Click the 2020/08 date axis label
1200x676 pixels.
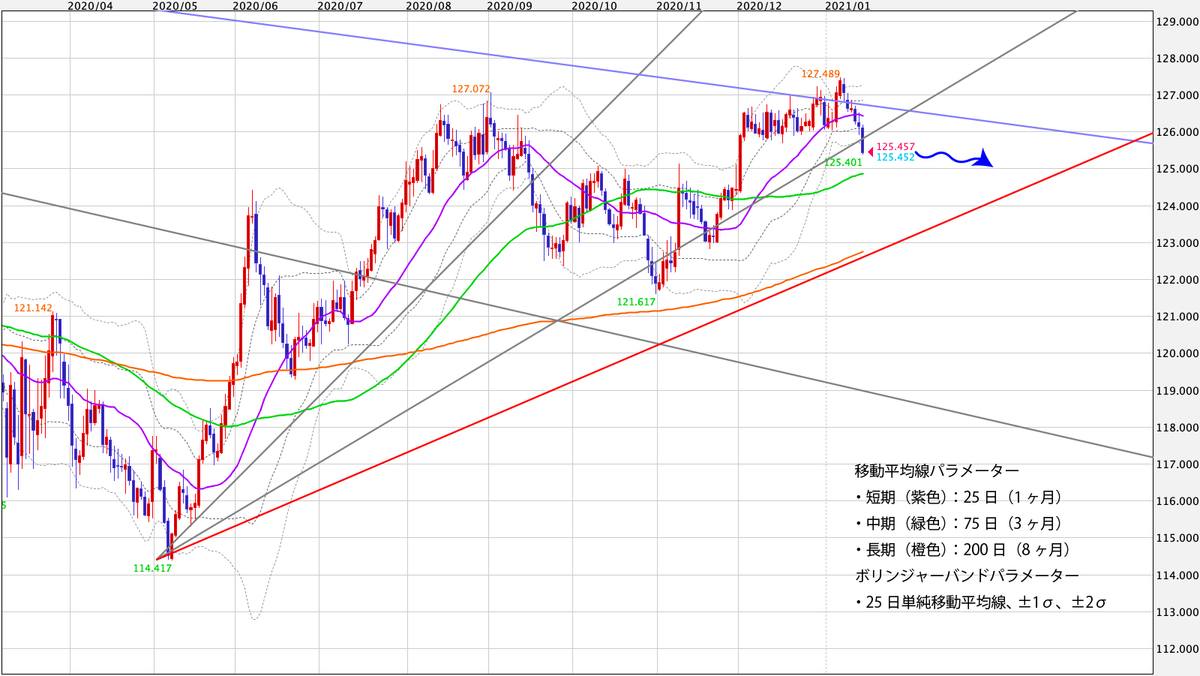point(428,6)
